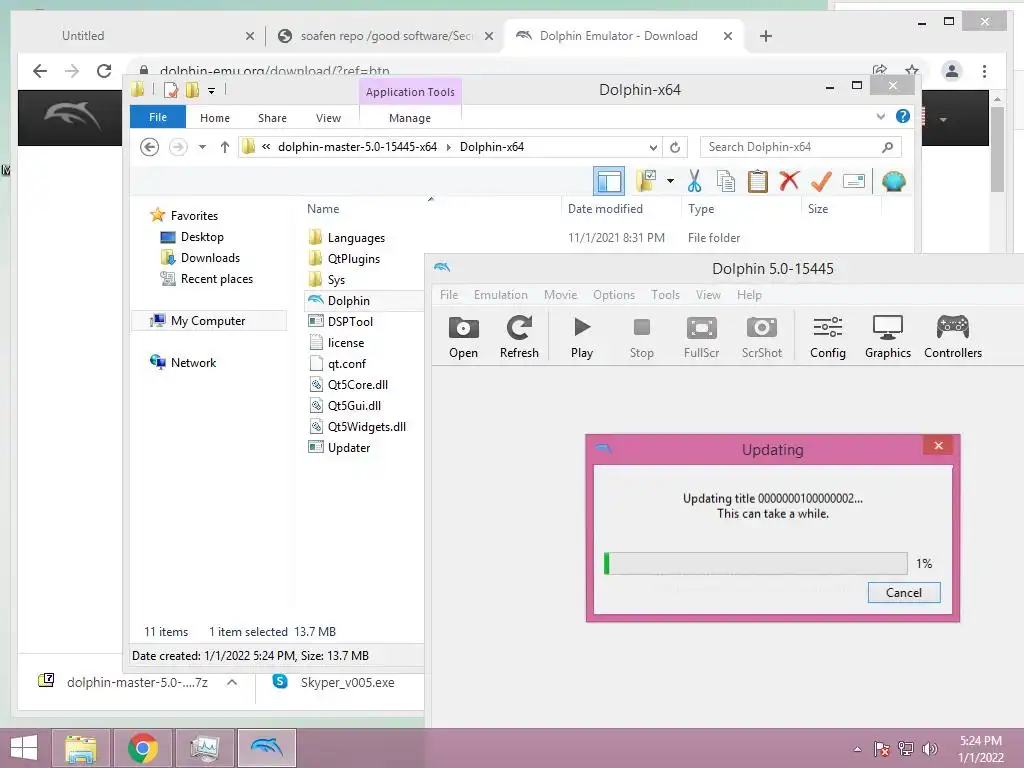This screenshot has width=1024, height=768.
Task: Reload the page in Chrome
Action: coord(103,71)
